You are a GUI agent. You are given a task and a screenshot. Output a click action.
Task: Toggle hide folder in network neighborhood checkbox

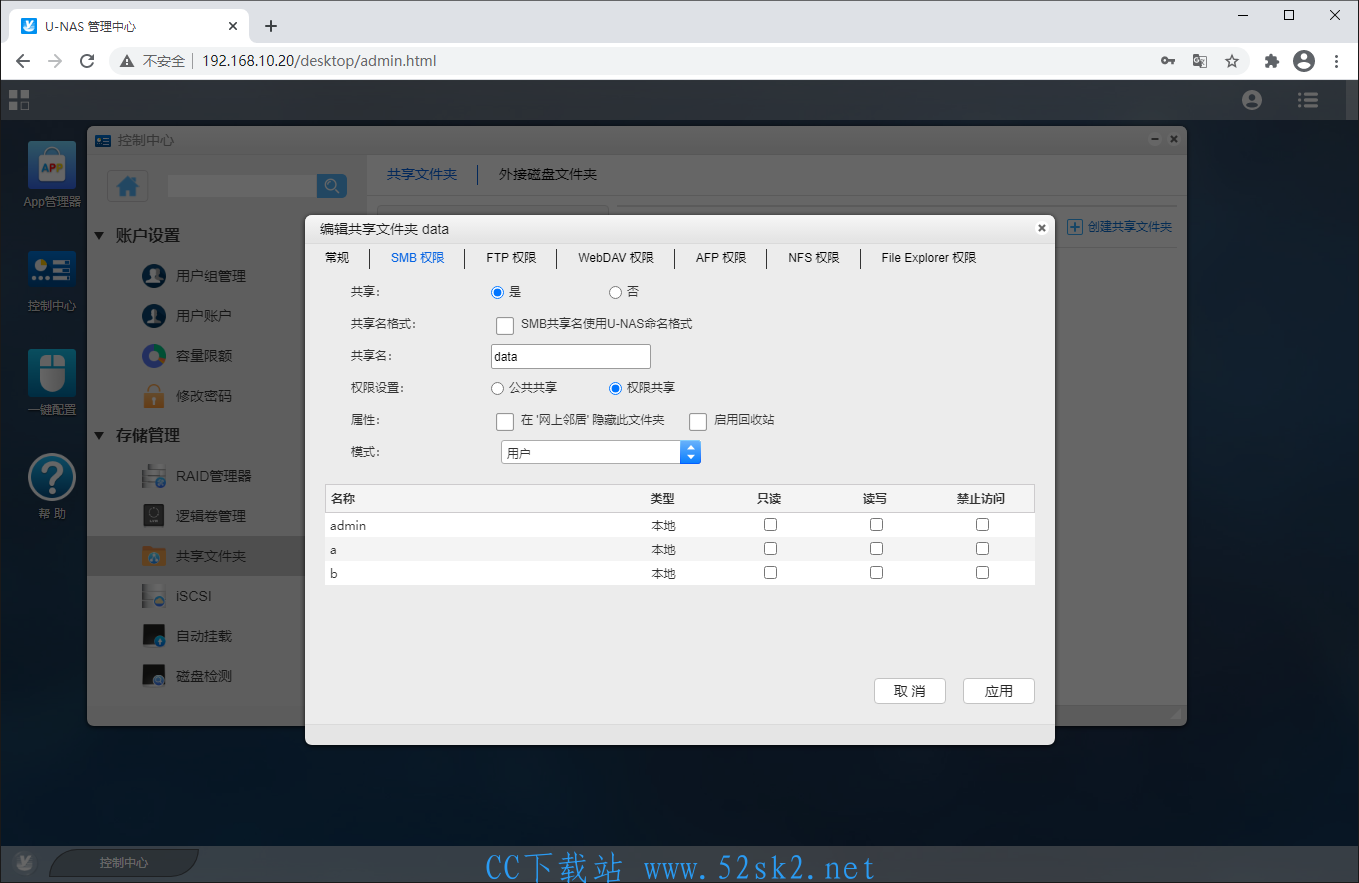coord(505,421)
